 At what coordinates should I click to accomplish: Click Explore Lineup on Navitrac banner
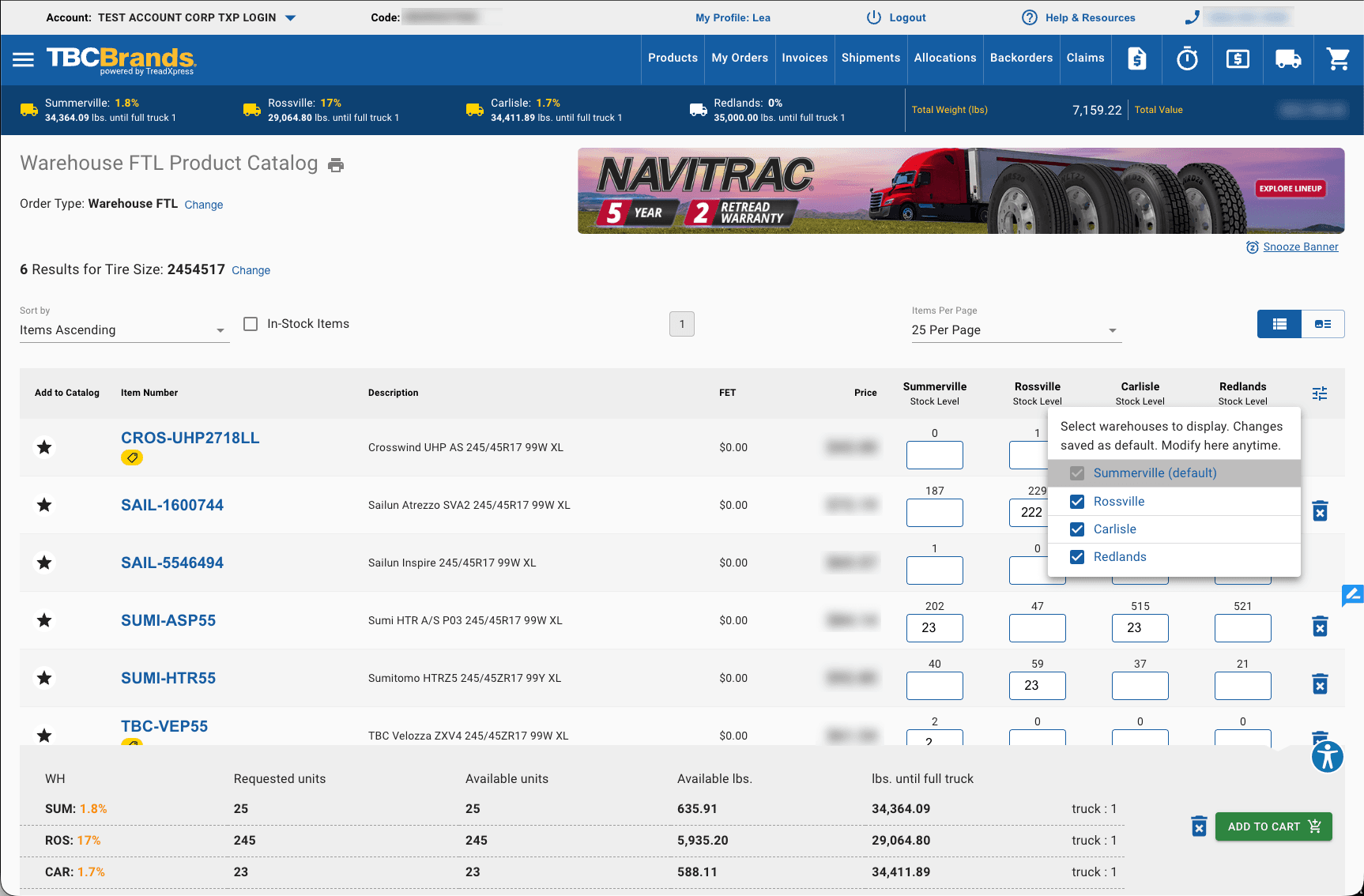click(x=1291, y=189)
